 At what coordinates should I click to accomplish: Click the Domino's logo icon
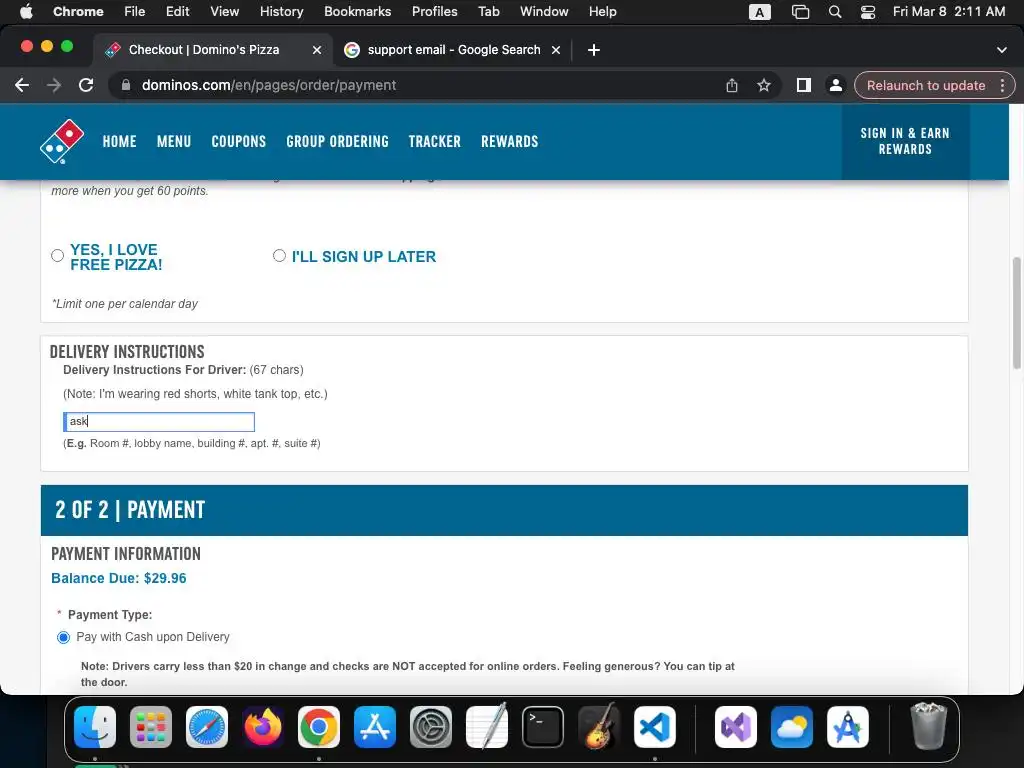pyautogui.click(x=62, y=141)
